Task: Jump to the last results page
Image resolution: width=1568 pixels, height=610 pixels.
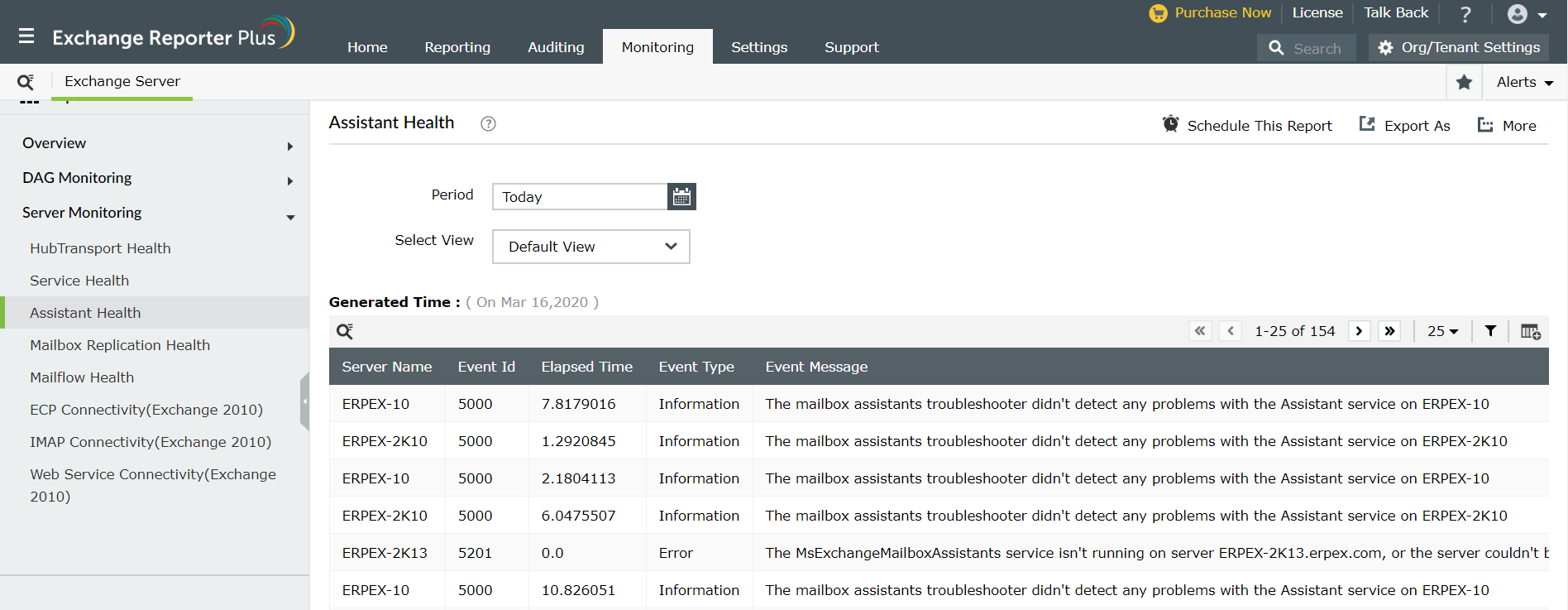Action: [1389, 331]
